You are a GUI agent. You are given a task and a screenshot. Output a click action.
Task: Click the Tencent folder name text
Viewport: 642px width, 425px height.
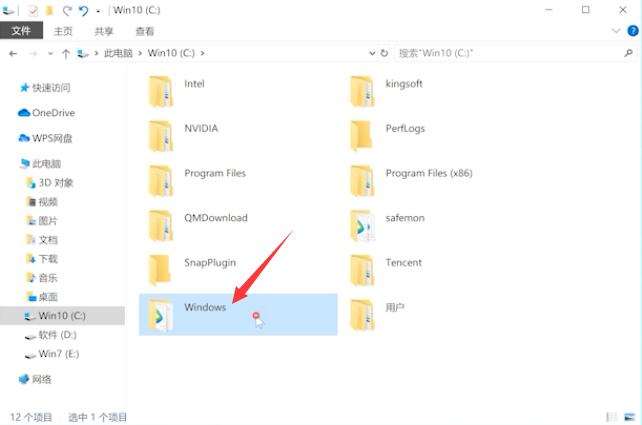[404, 262]
